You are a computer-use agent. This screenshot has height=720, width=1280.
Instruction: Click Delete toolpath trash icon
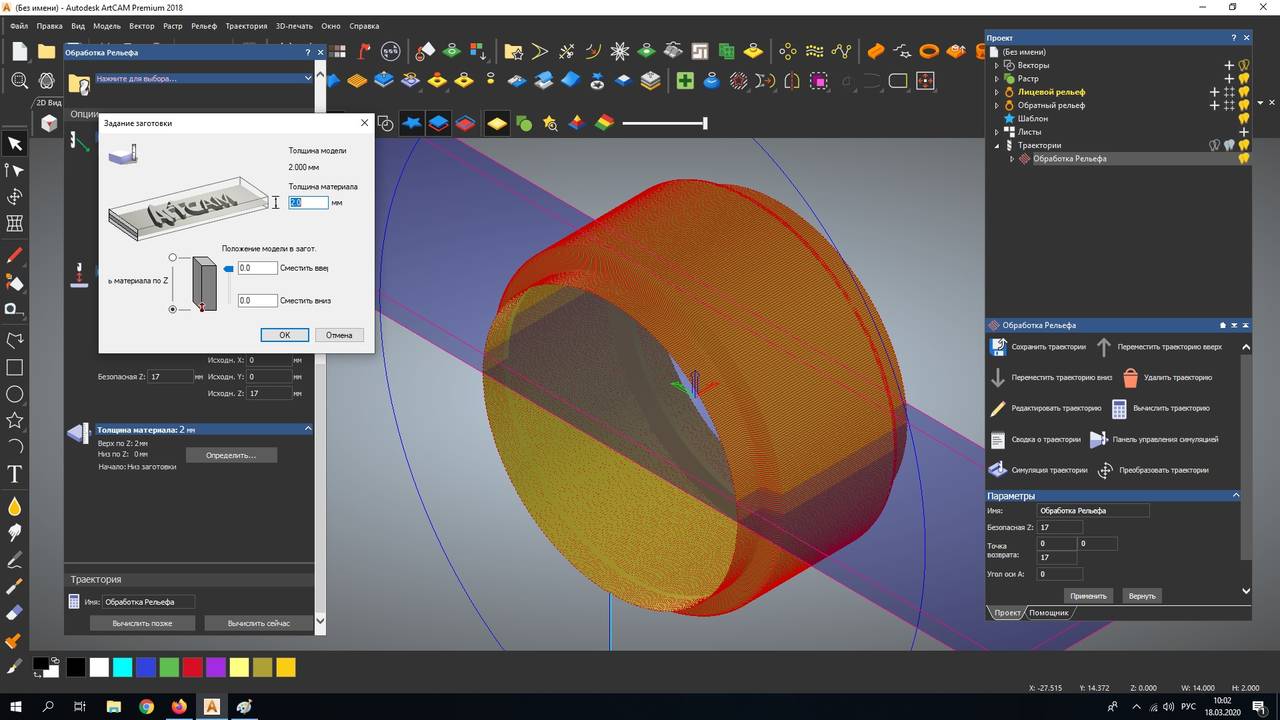[x=1130, y=377]
